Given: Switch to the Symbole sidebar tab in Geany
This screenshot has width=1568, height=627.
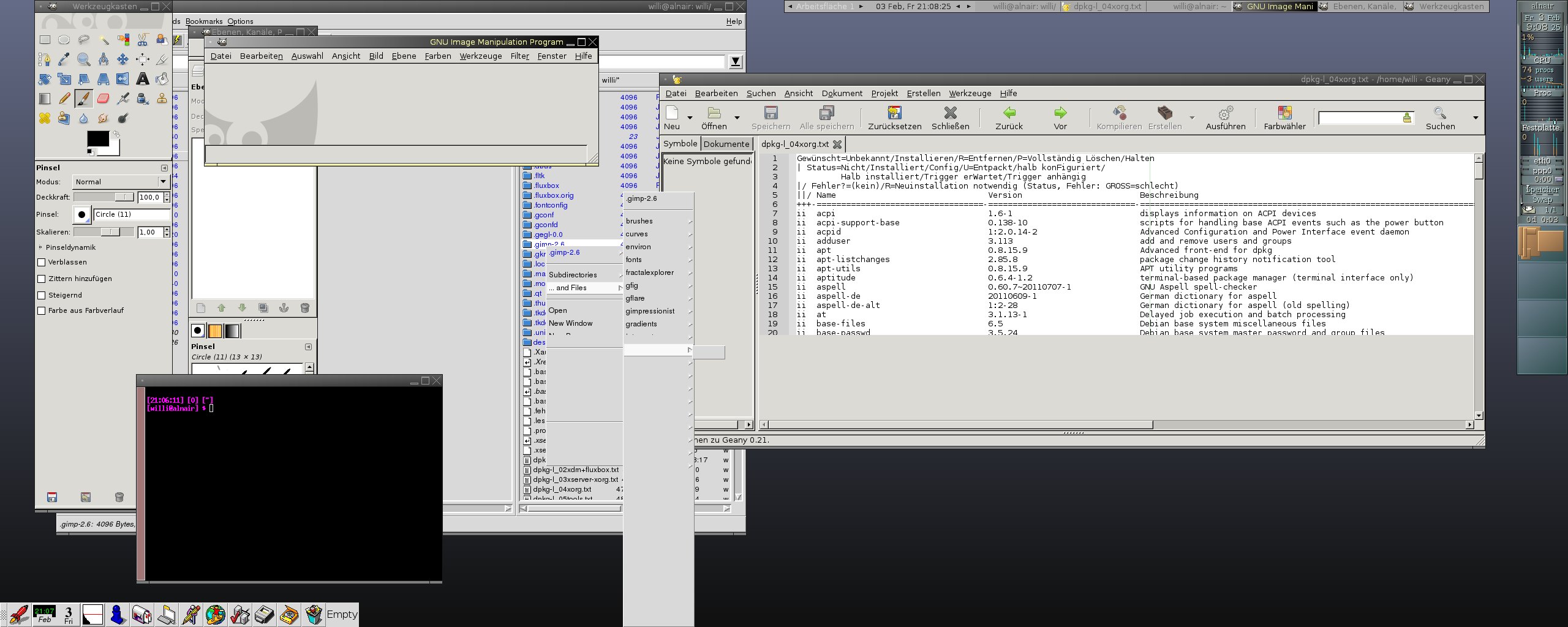Looking at the screenshot, I should 680,143.
